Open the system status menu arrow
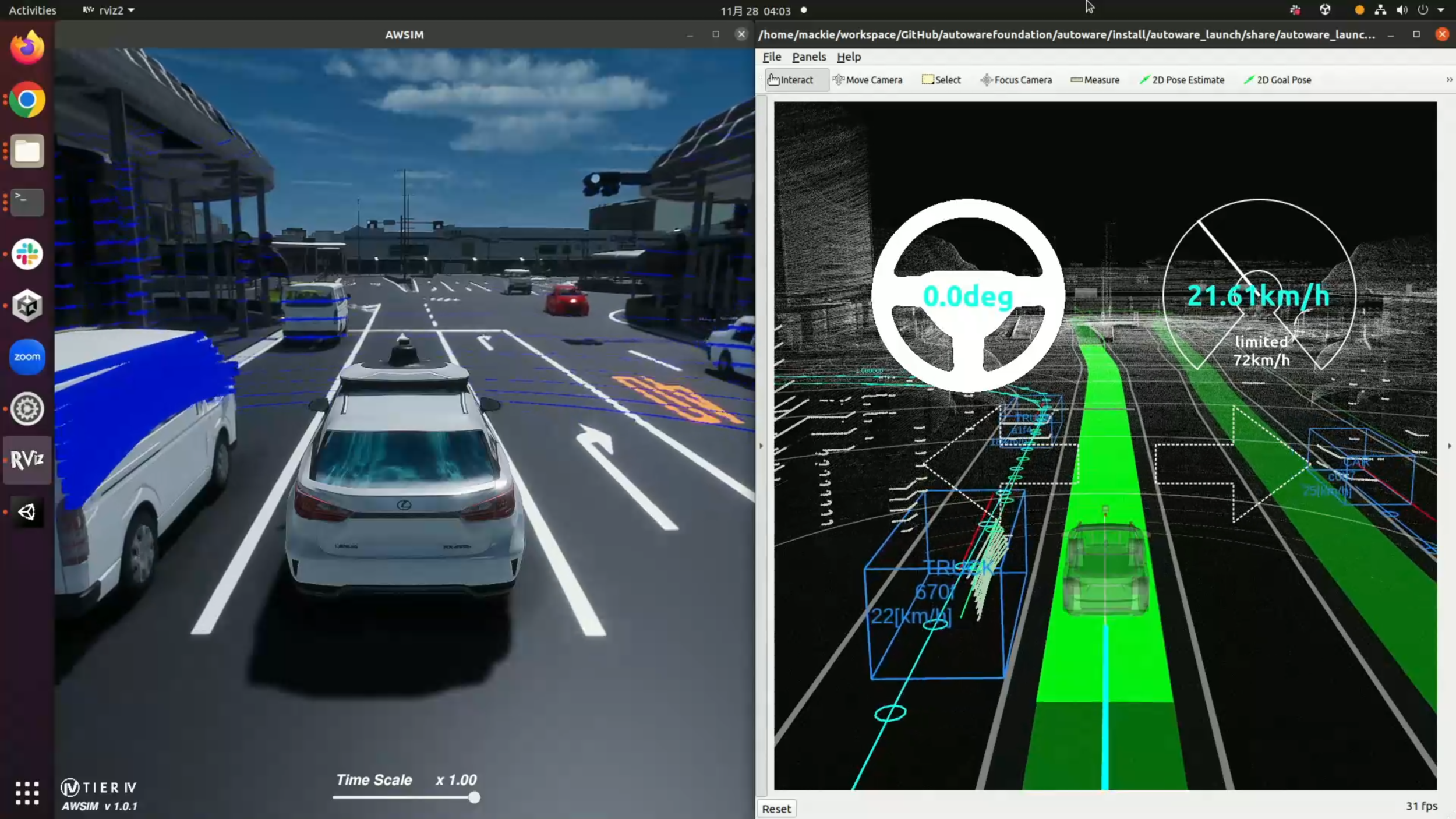Image resolution: width=1456 pixels, height=819 pixels. pyautogui.click(x=1440, y=10)
